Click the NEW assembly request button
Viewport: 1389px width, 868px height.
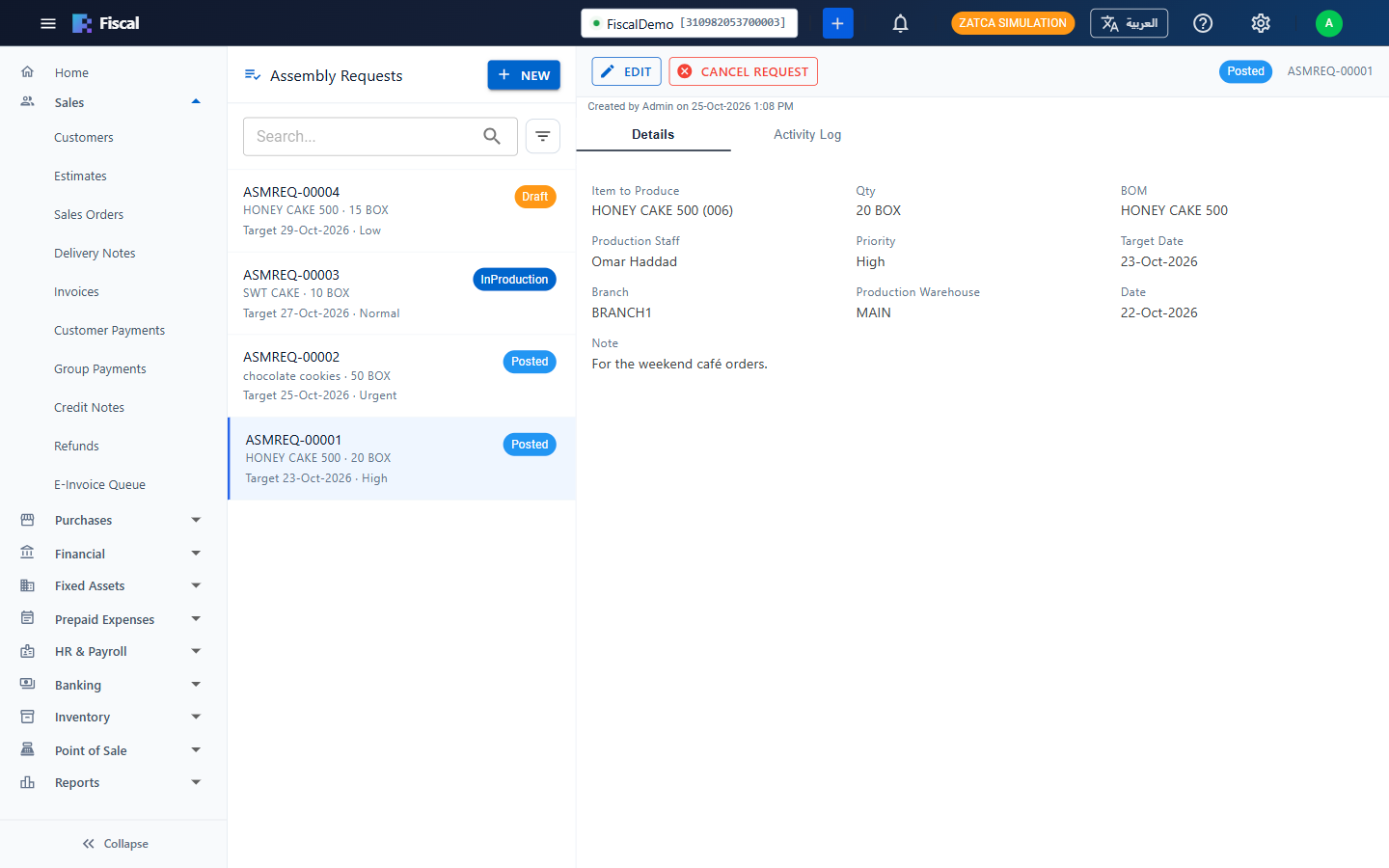click(x=524, y=75)
